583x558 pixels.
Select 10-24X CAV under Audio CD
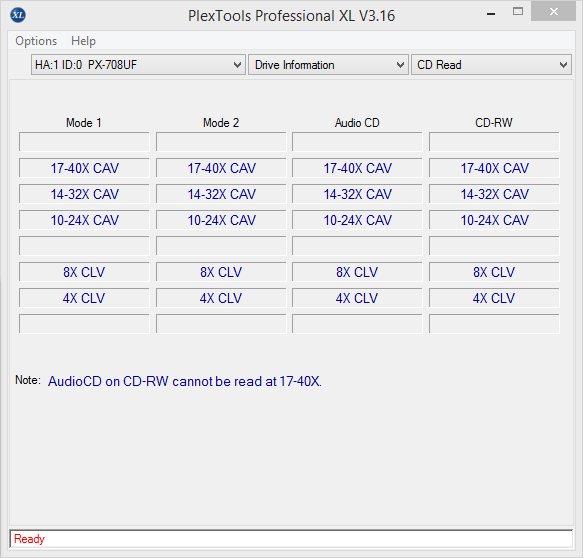(357, 220)
